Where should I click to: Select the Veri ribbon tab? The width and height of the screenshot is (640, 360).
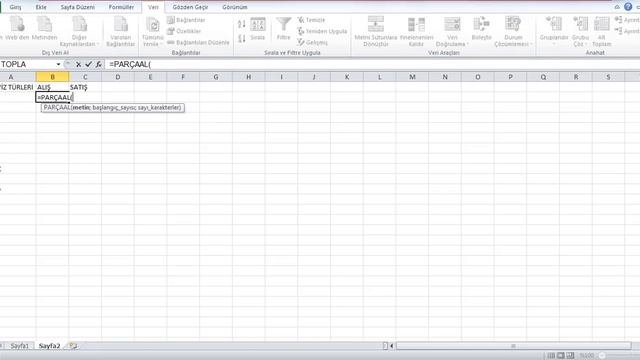click(153, 7)
